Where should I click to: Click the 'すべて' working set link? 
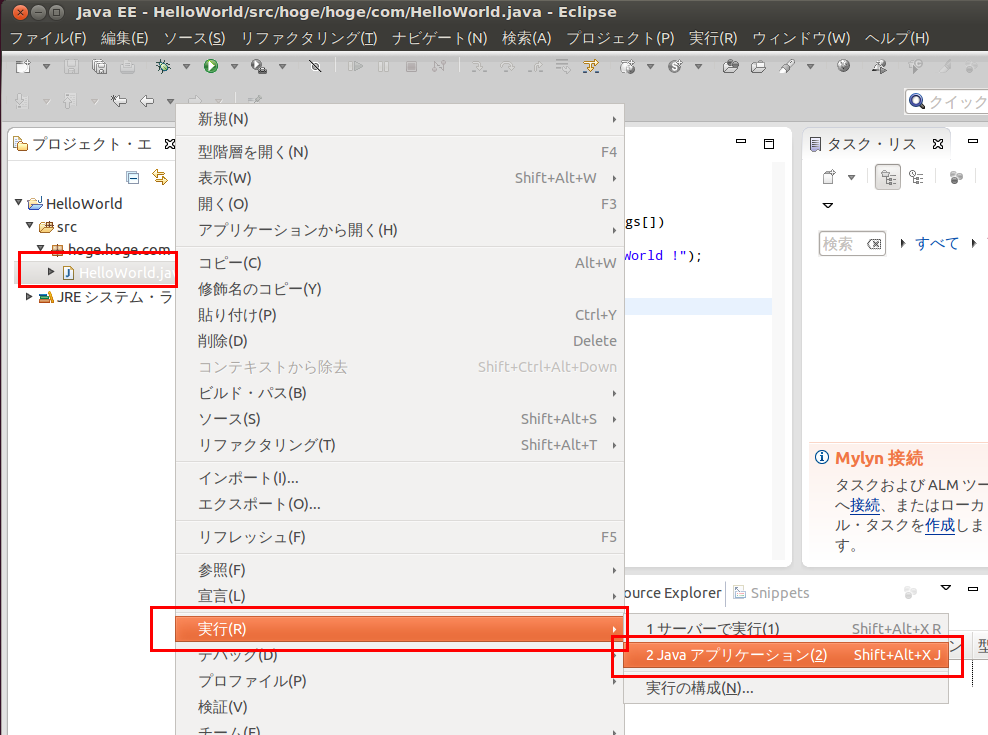(x=937, y=243)
